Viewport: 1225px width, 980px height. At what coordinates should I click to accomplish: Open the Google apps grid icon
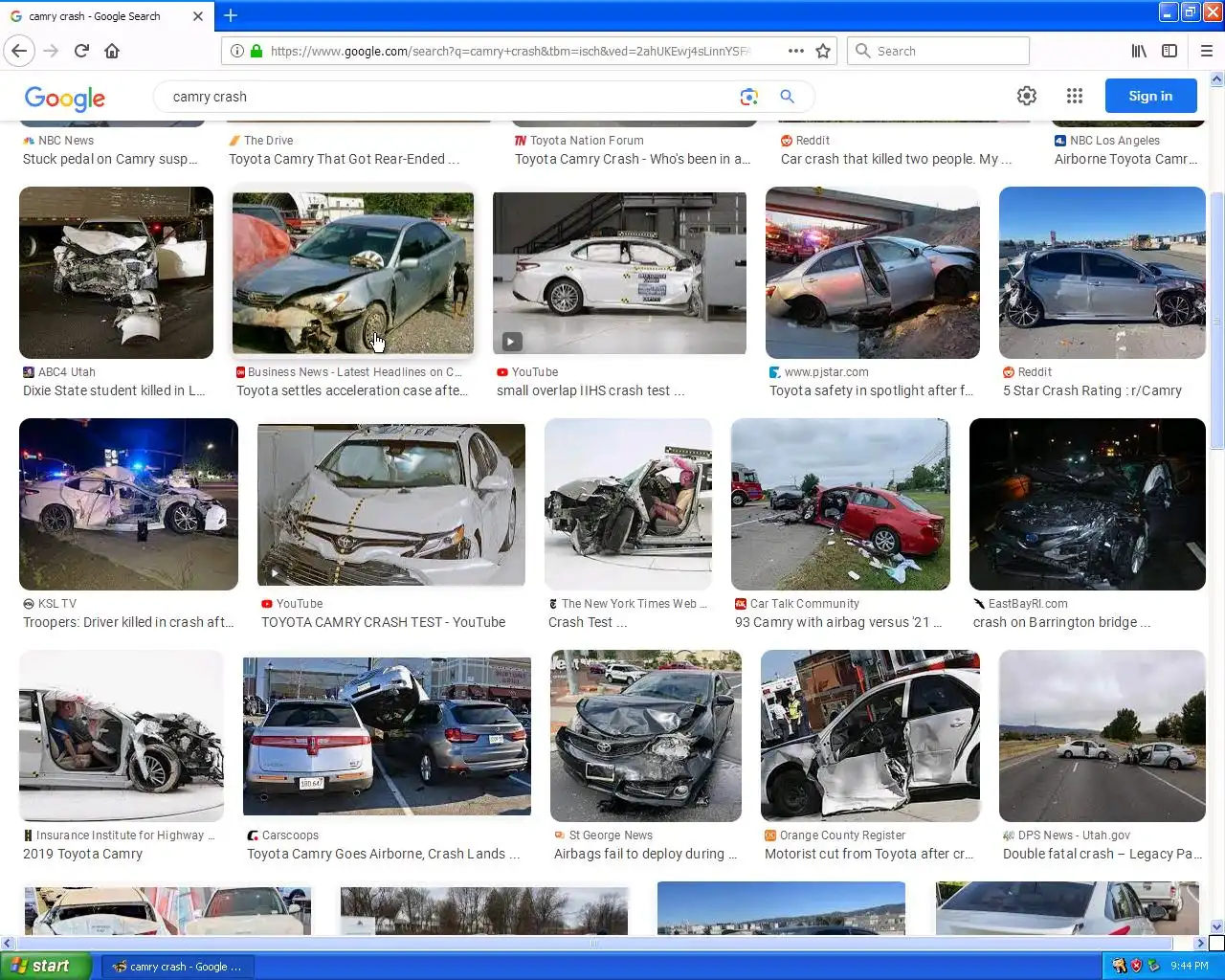[x=1075, y=96]
